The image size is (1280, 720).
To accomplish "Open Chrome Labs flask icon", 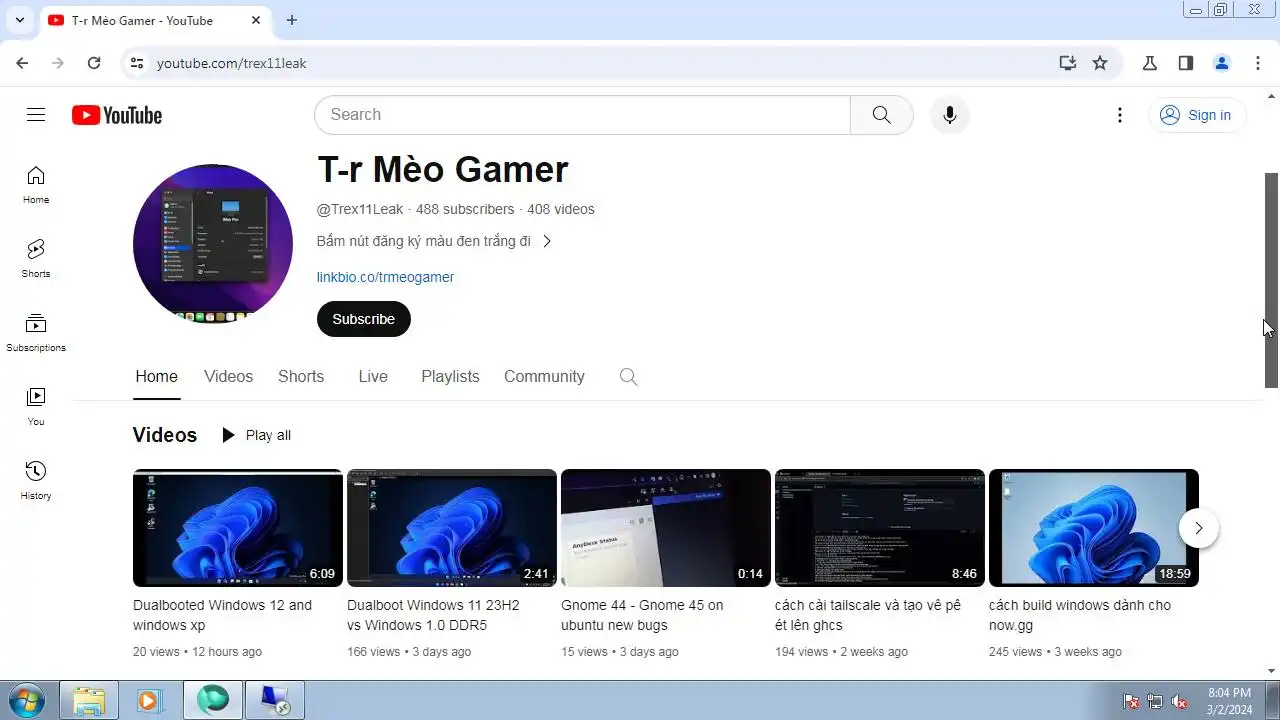I will coord(1150,63).
